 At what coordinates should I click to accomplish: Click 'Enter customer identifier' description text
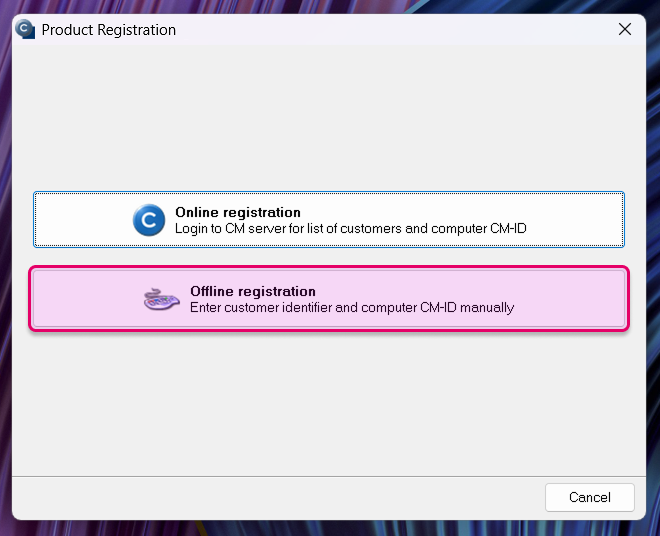(352, 308)
